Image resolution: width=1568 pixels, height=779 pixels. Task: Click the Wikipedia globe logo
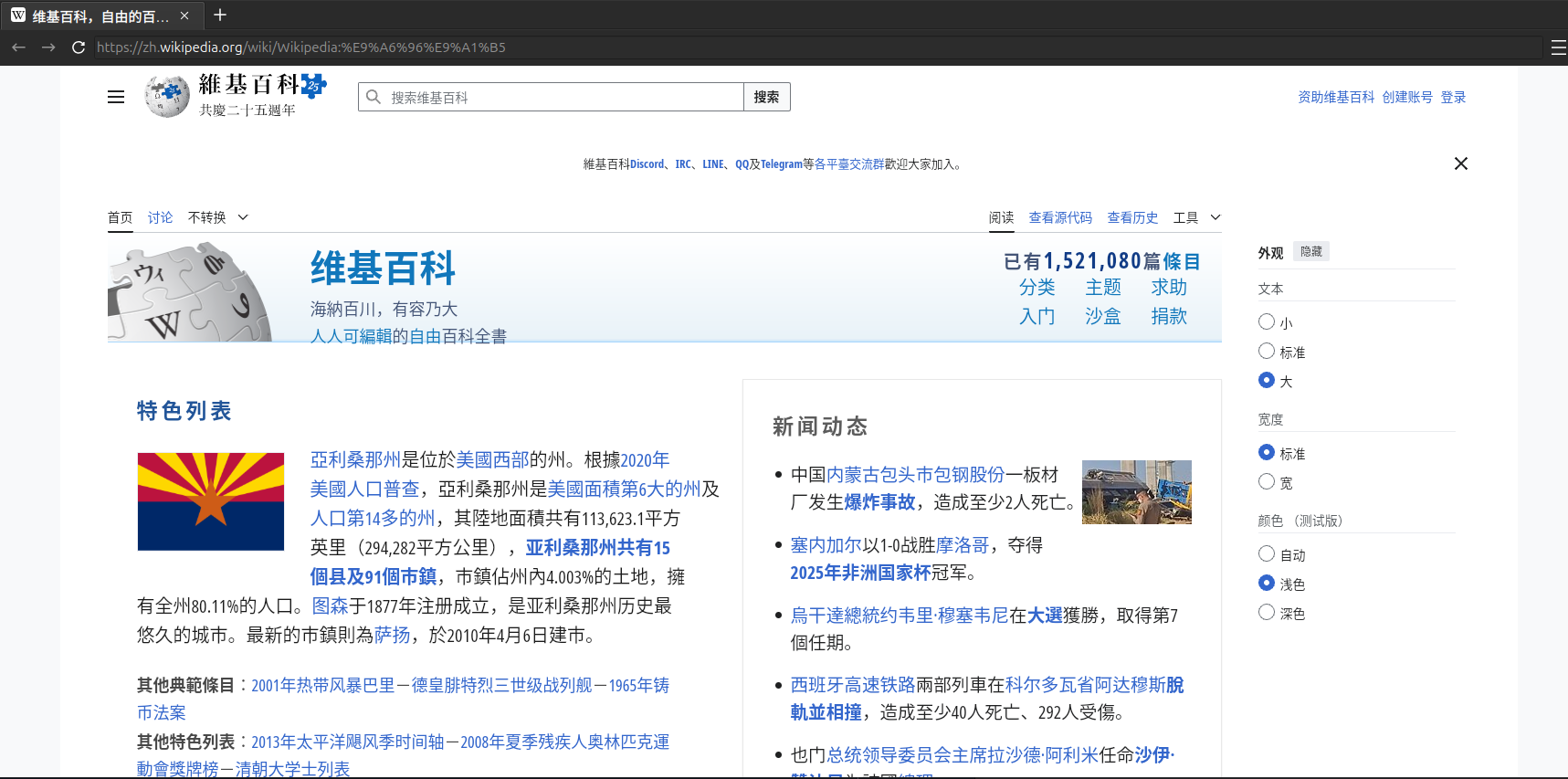(167, 96)
